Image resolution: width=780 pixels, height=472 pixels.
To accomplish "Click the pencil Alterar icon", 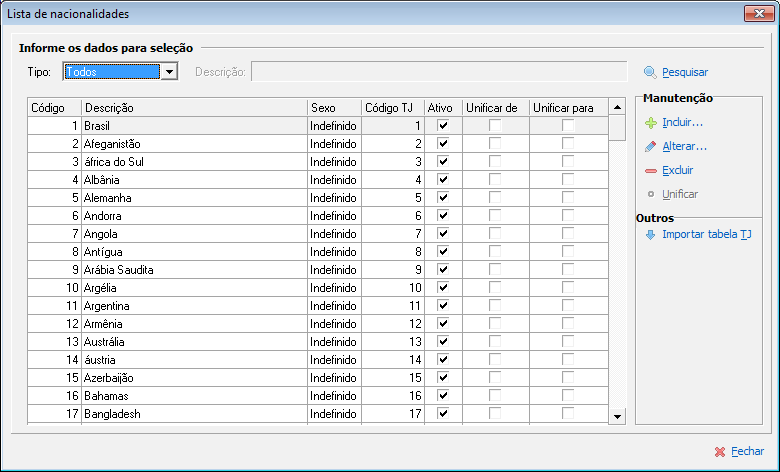I will coord(650,147).
